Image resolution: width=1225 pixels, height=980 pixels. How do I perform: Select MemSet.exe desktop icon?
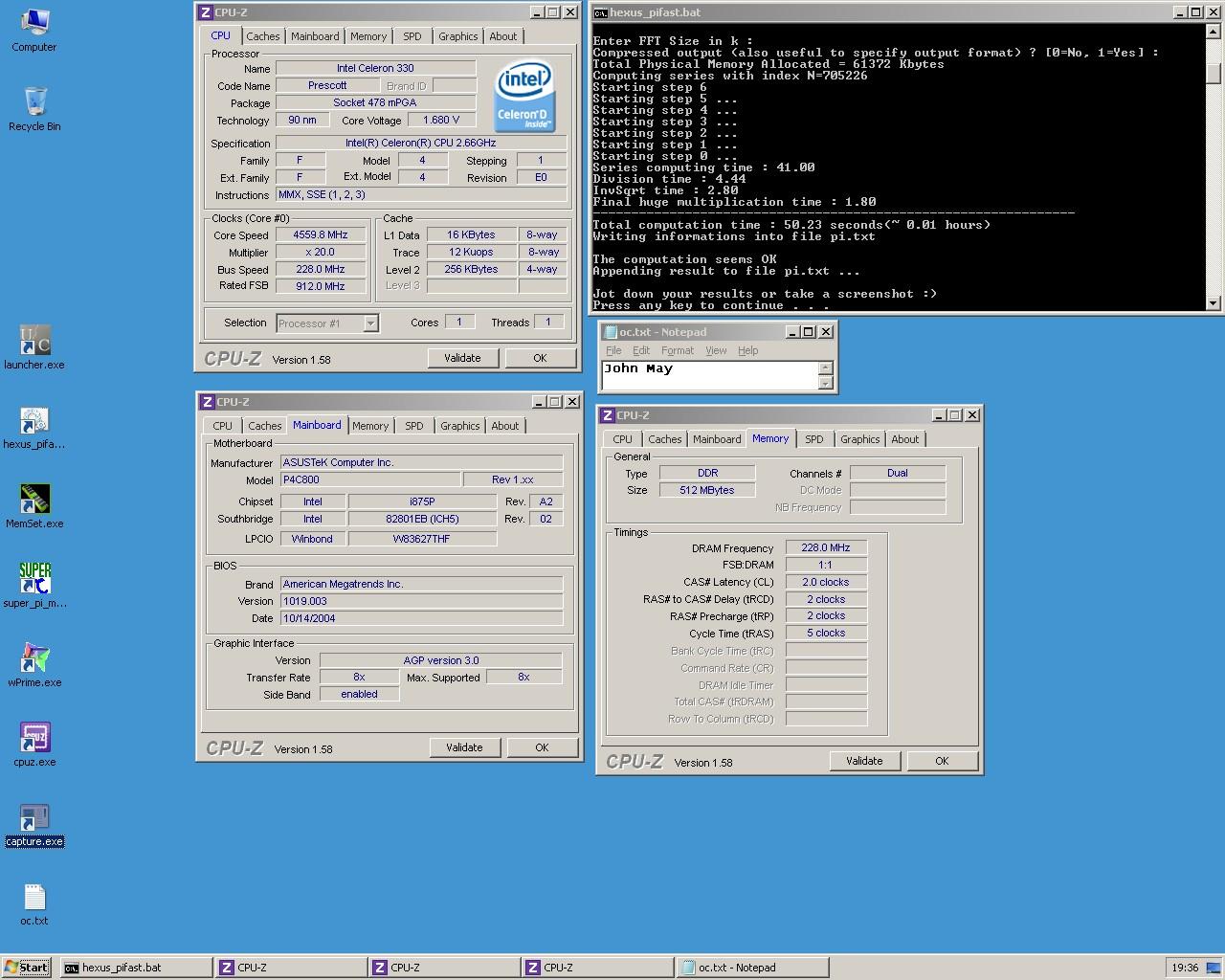[34, 506]
